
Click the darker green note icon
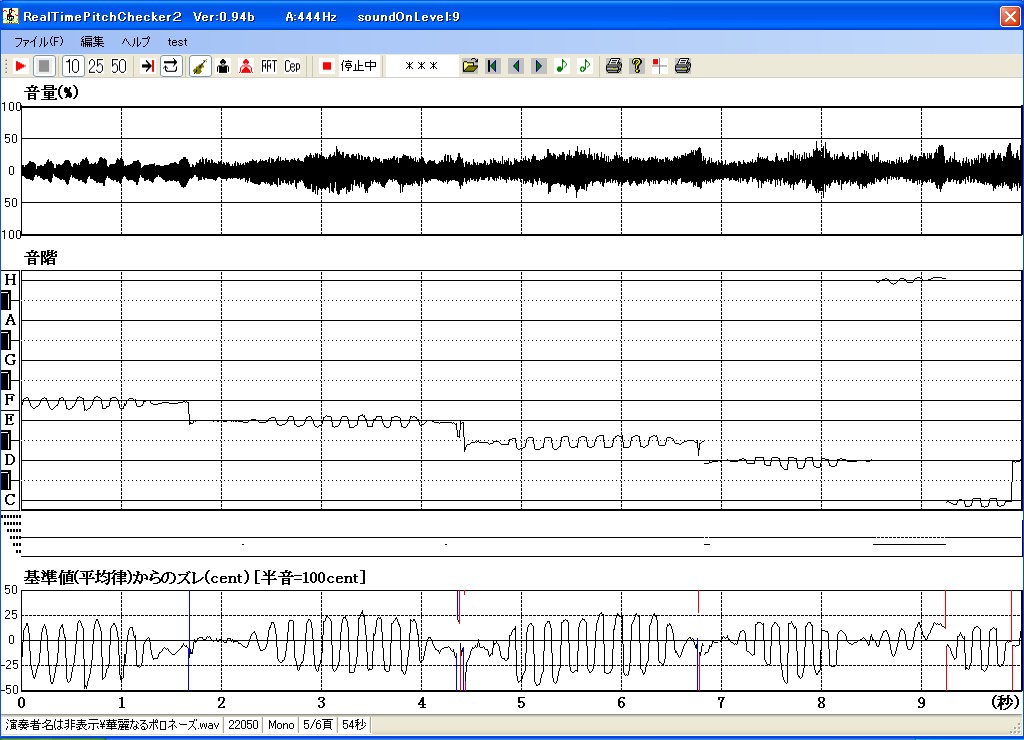pyautogui.click(x=562, y=66)
